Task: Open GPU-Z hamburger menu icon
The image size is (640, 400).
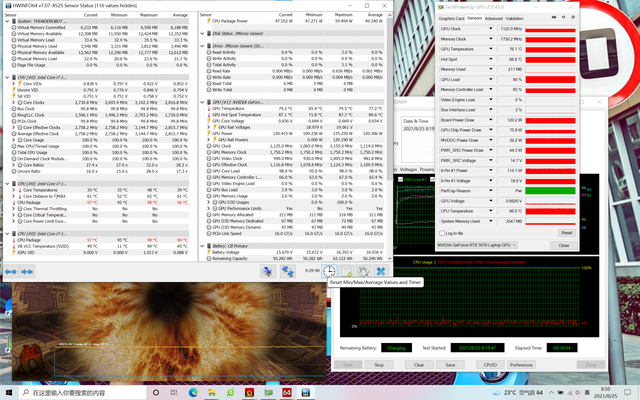Action: pyautogui.click(x=573, y=18)
